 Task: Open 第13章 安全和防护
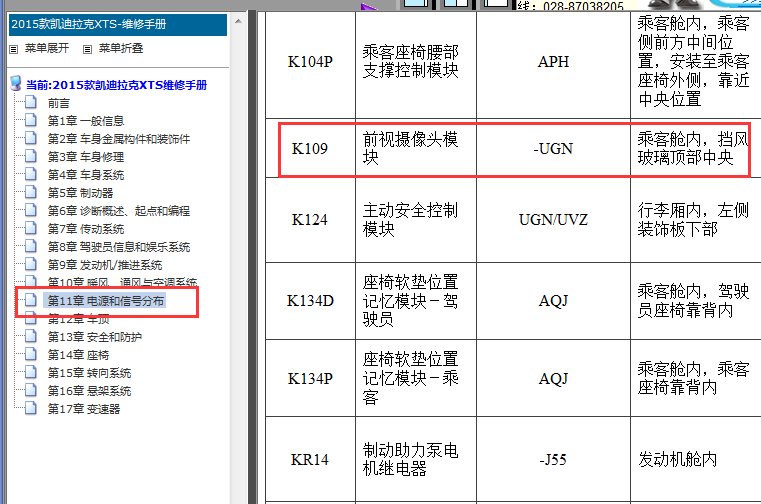95,337
